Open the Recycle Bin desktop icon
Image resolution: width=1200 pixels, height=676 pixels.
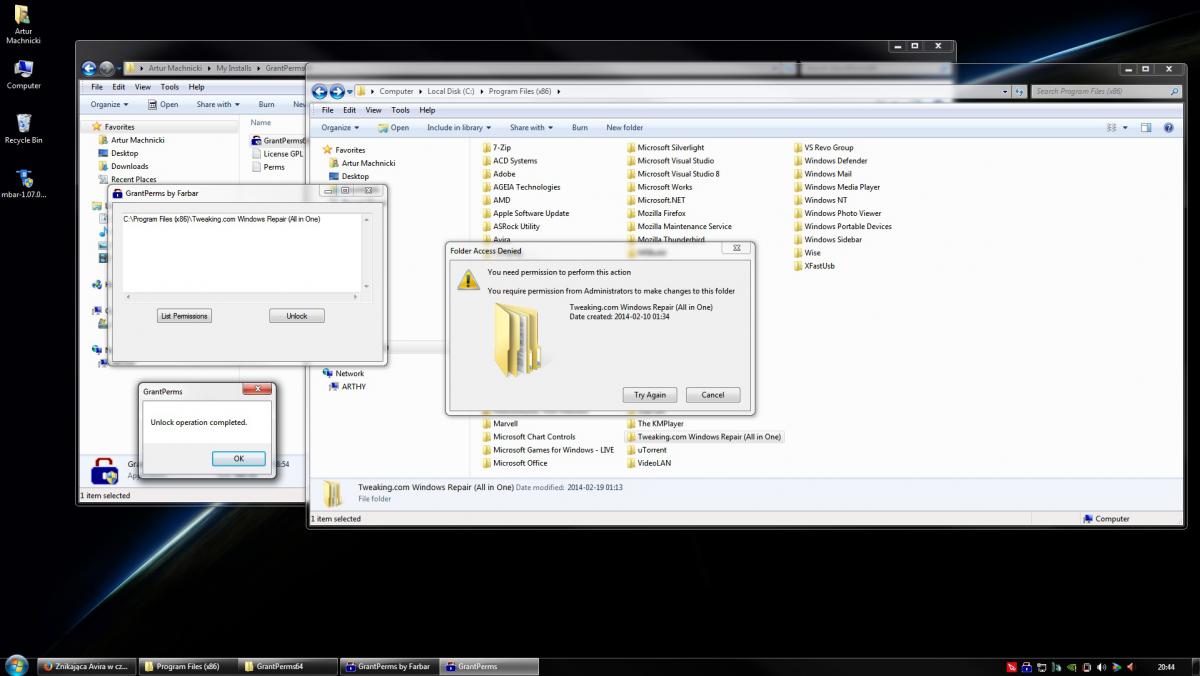pyautogui.click(x=23, y=129)
